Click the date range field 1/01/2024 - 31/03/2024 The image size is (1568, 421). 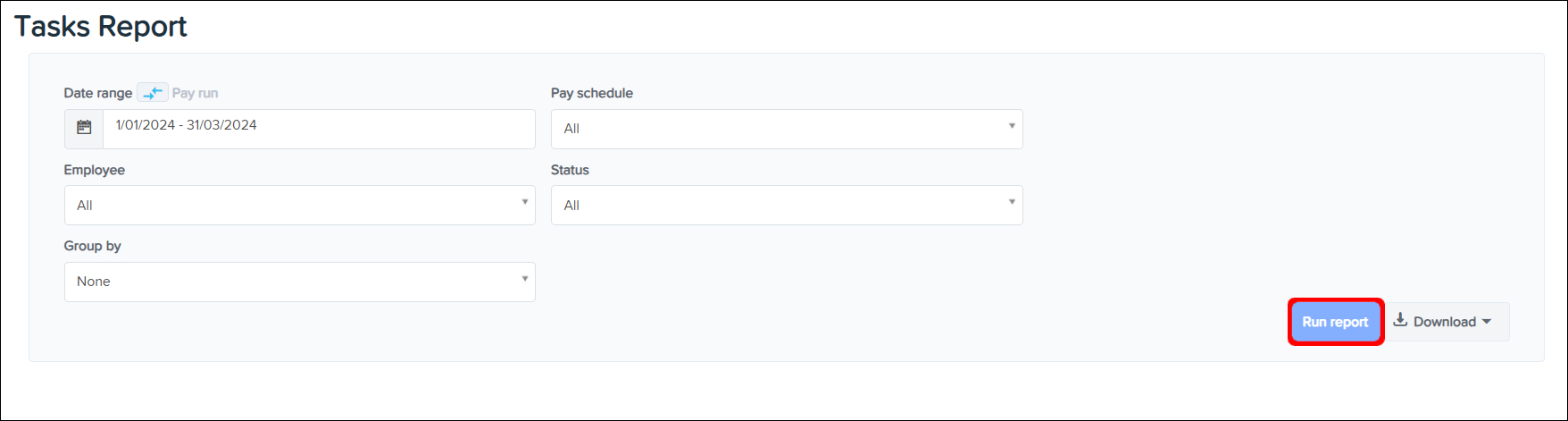click(x=319, y=126)
